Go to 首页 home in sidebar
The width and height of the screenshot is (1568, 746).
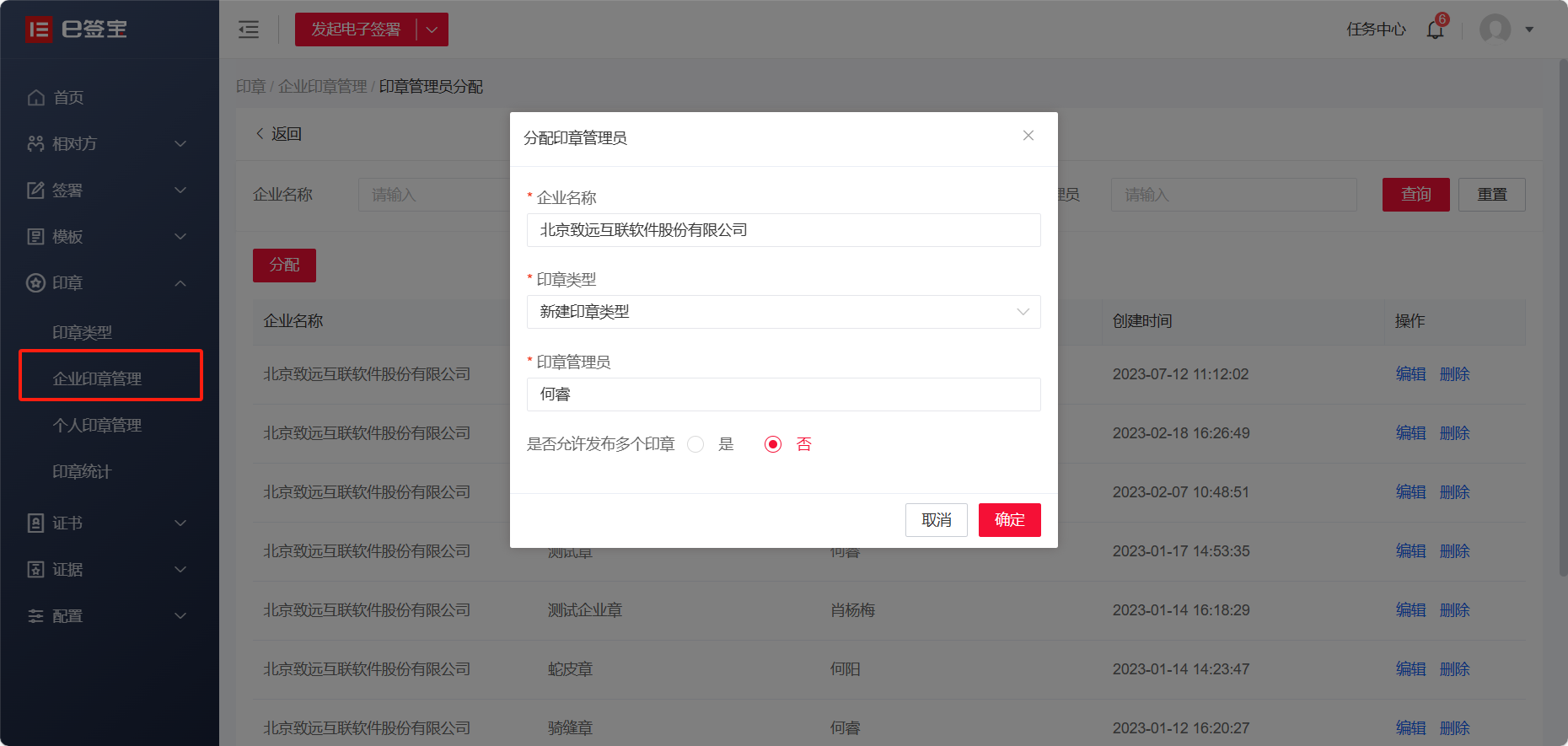tap(68, 98)
